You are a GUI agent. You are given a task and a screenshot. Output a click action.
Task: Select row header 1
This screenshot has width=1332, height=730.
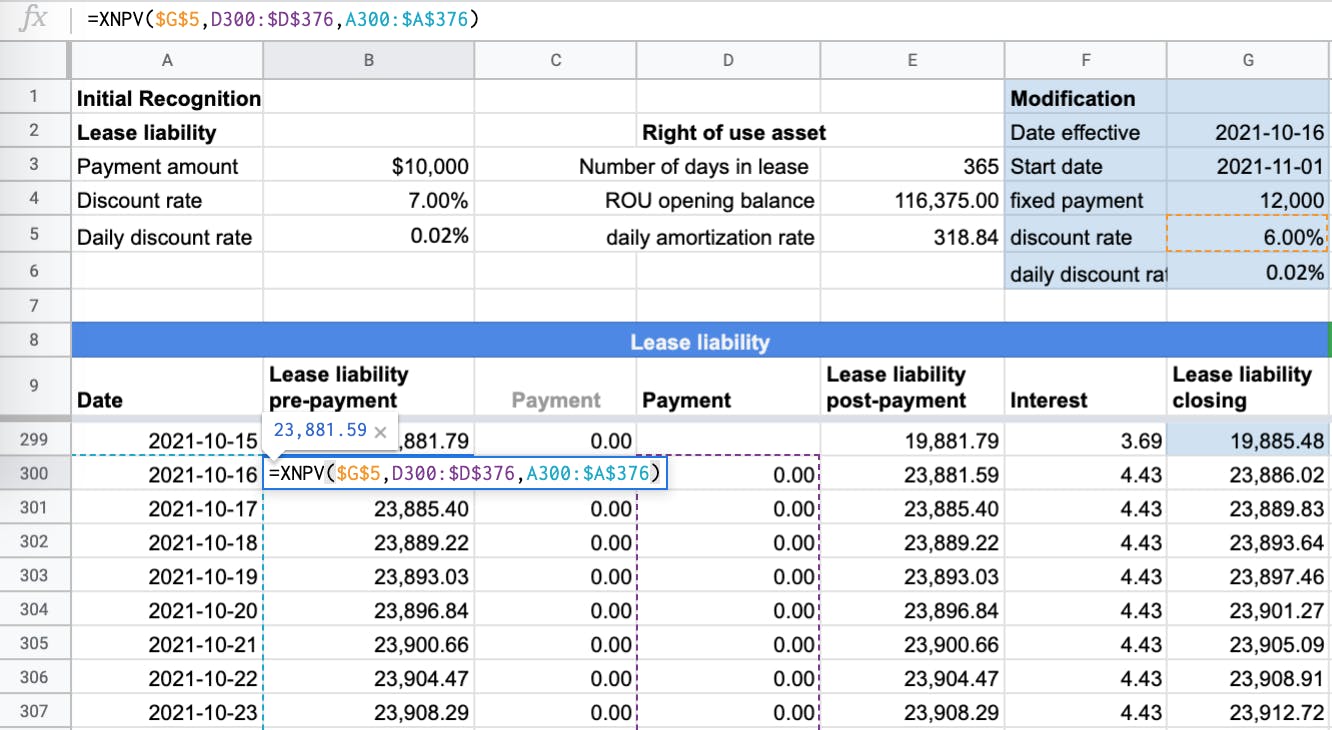[x=35, y=98]
